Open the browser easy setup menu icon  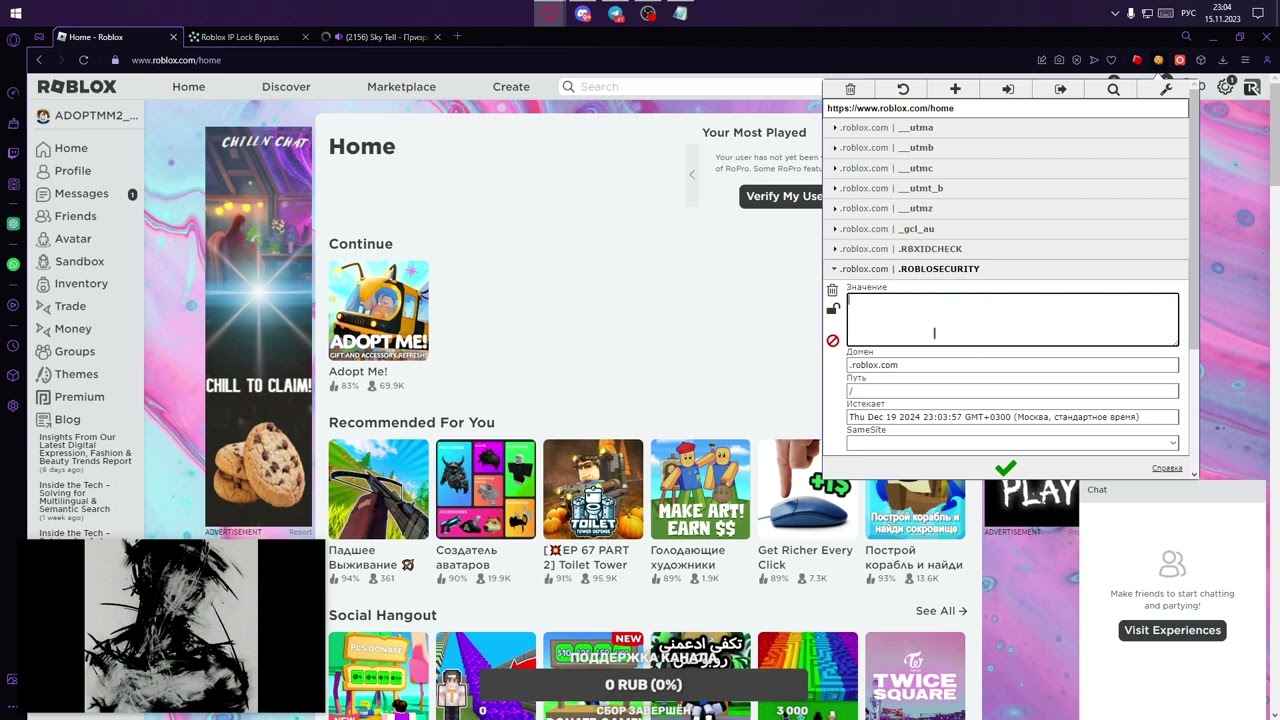pos(1244,60)
